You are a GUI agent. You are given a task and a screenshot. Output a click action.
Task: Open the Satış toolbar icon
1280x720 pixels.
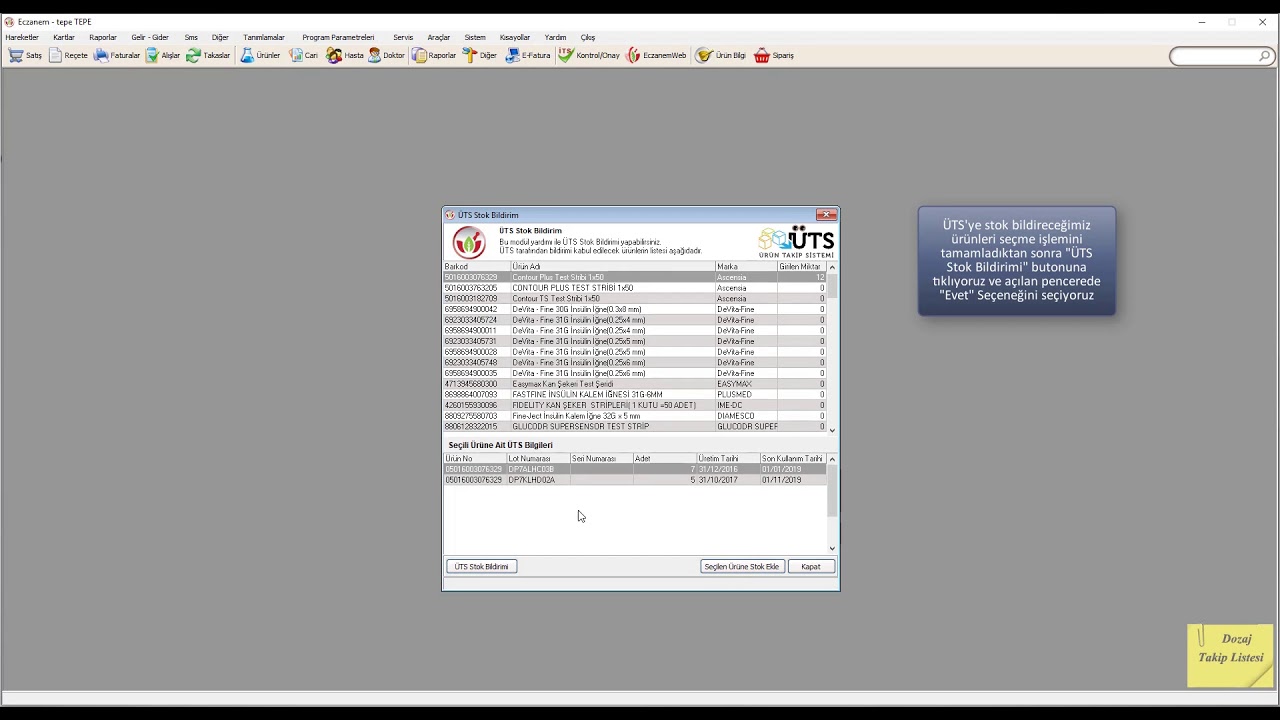[26, 56]
